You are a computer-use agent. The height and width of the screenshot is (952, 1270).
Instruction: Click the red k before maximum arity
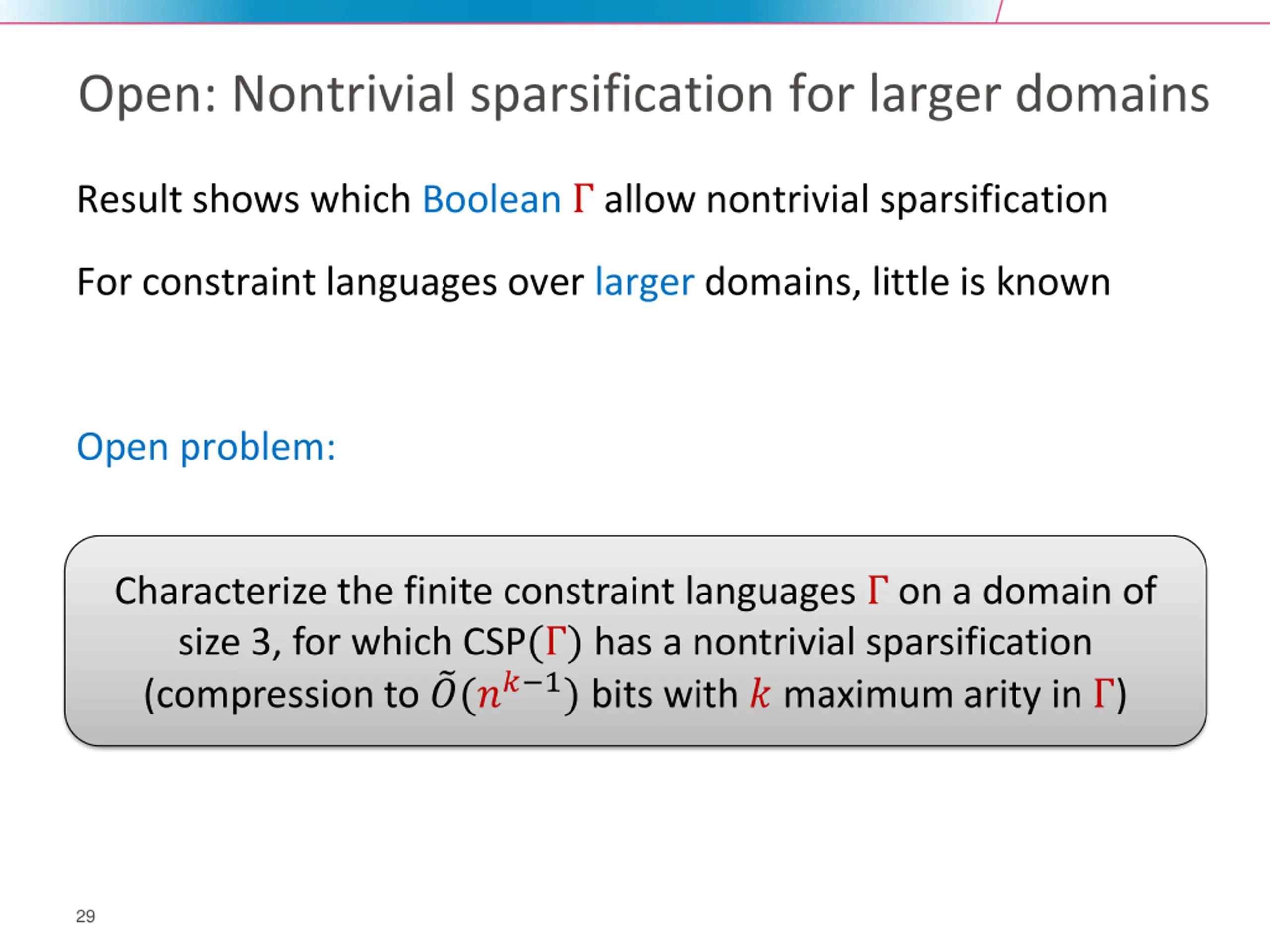coord(760,694)
